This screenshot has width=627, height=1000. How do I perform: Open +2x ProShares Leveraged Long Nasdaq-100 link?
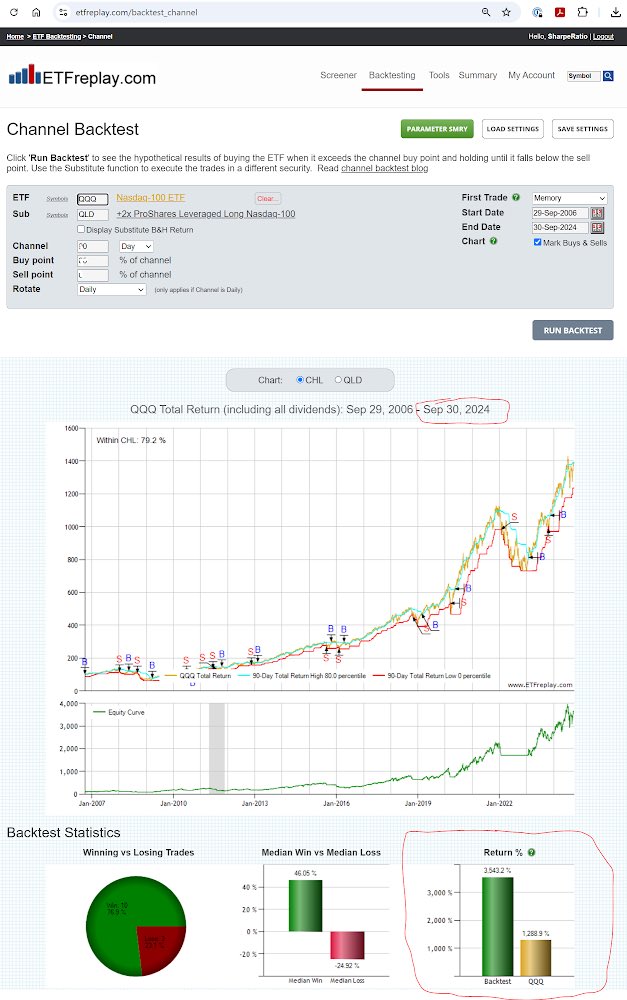tap(206, 214)
